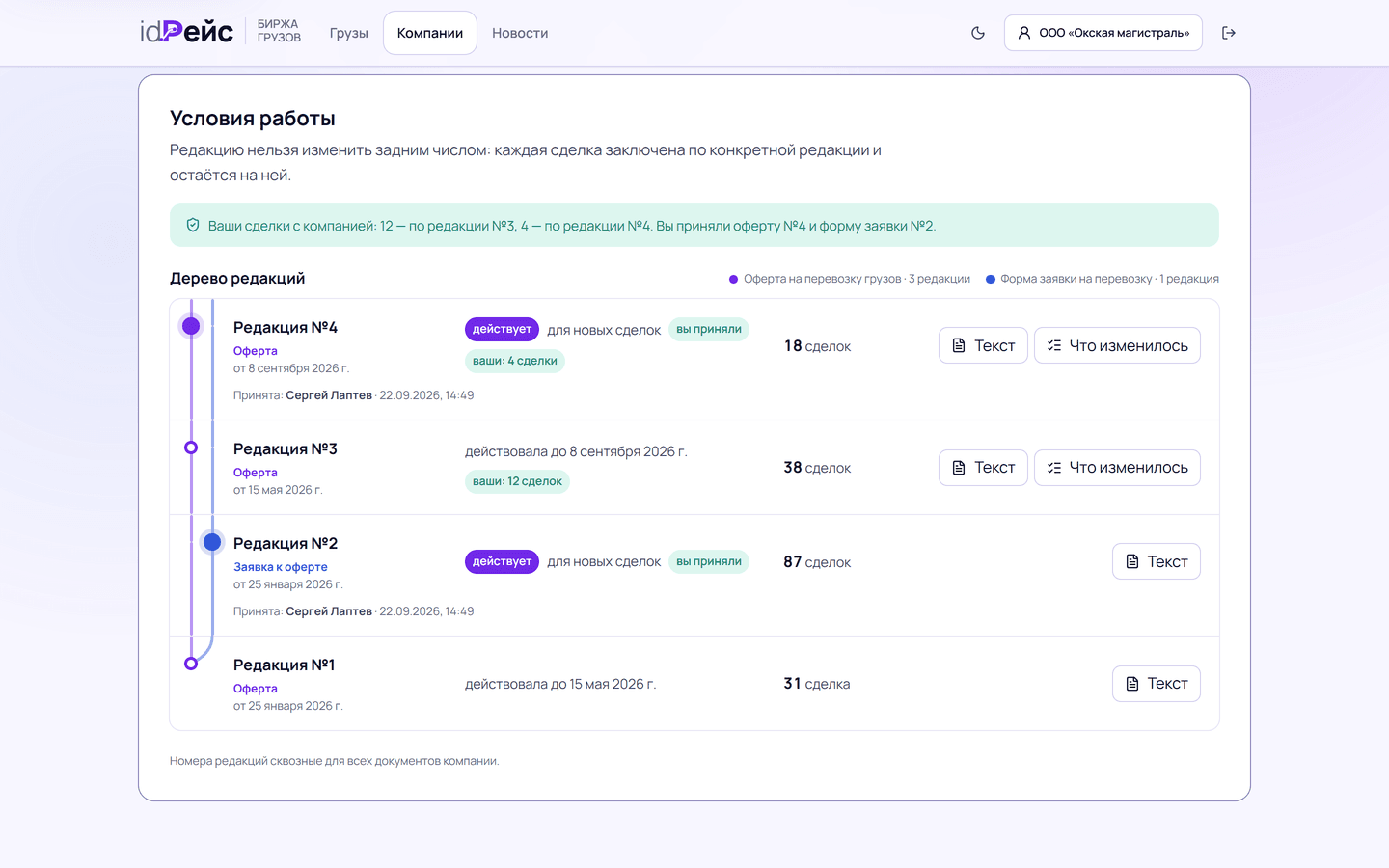Open Текст for Редакция №2
The image size is (1389, 868).
tap(1157, 561)
